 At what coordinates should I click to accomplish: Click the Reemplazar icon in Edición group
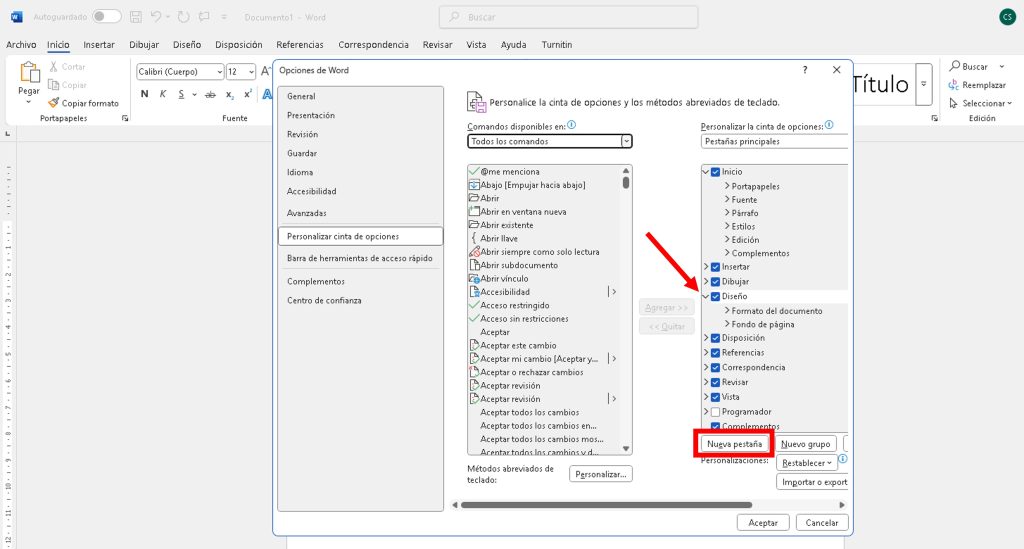pos(954,85)
